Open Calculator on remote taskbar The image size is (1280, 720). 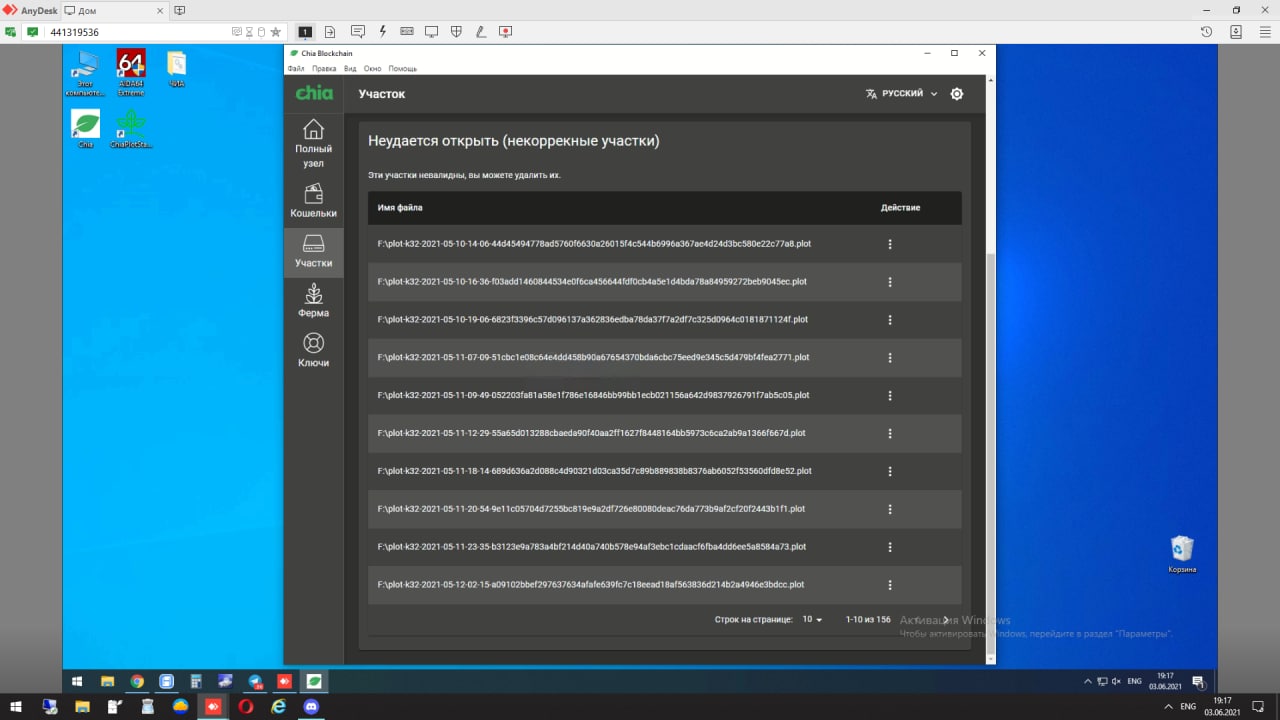[196, 681]
